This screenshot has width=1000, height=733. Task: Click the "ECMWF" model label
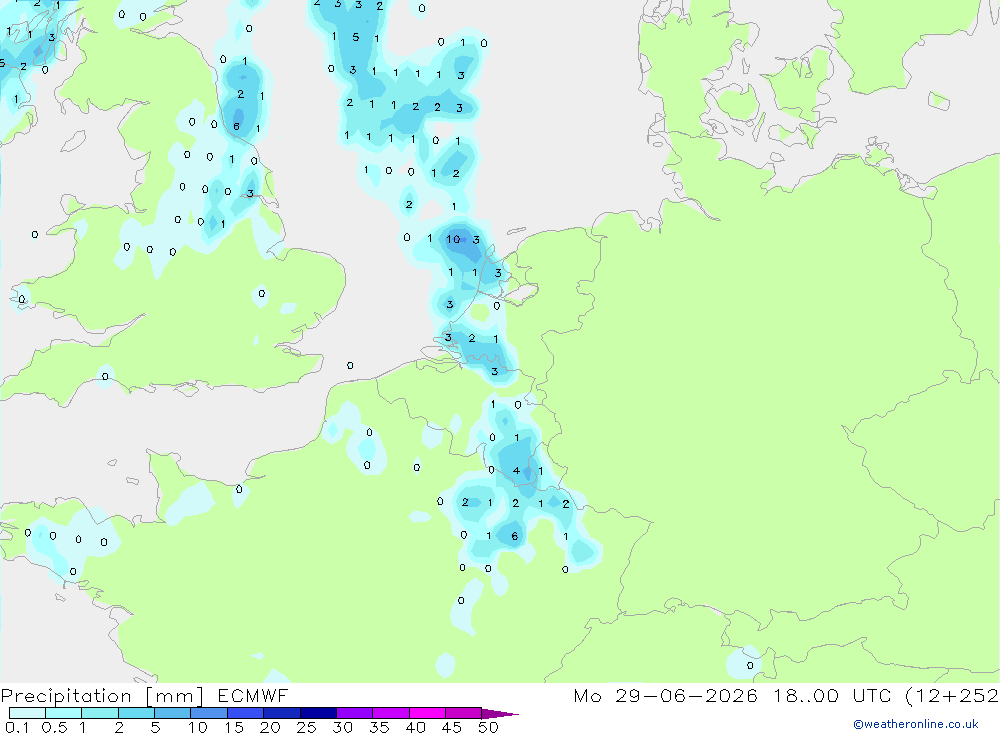(x=253, y=695)
